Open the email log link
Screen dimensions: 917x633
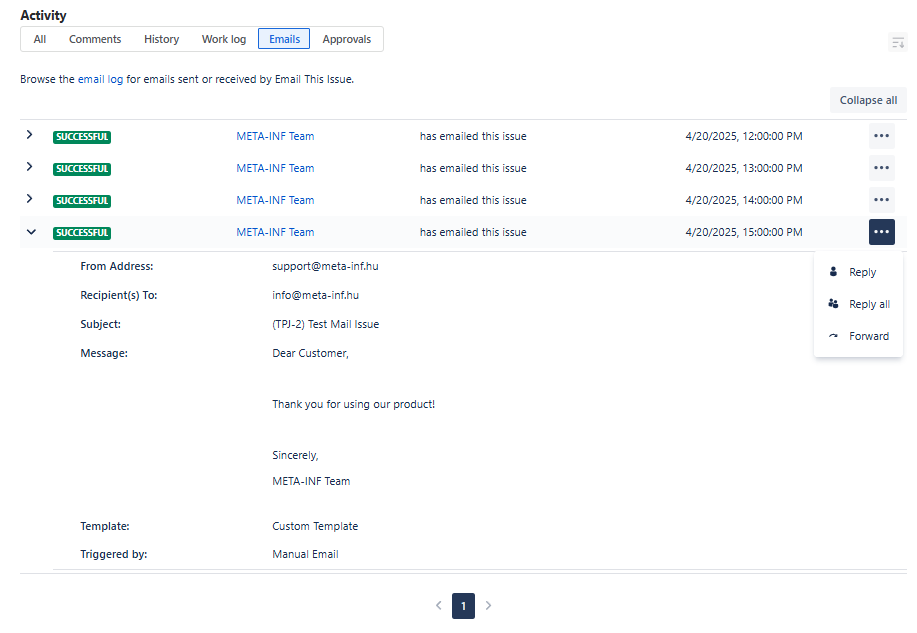point(101,79)
